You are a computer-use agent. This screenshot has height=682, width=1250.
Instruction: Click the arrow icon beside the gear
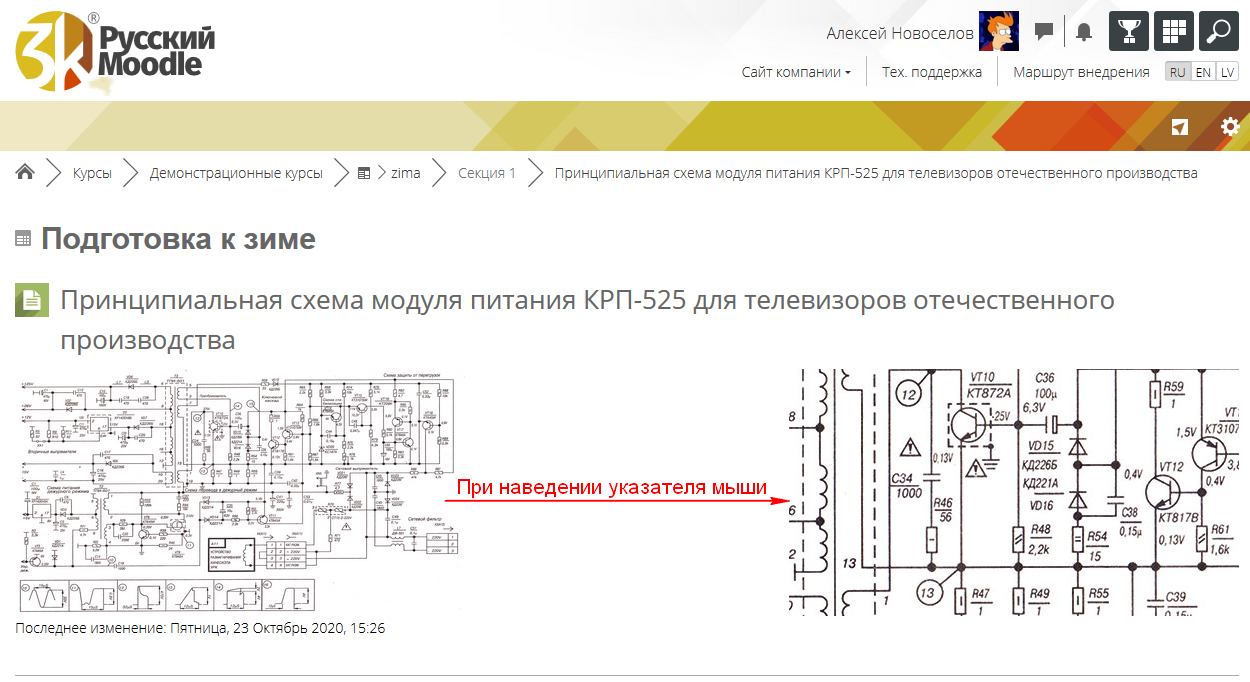click(1181, 127)
